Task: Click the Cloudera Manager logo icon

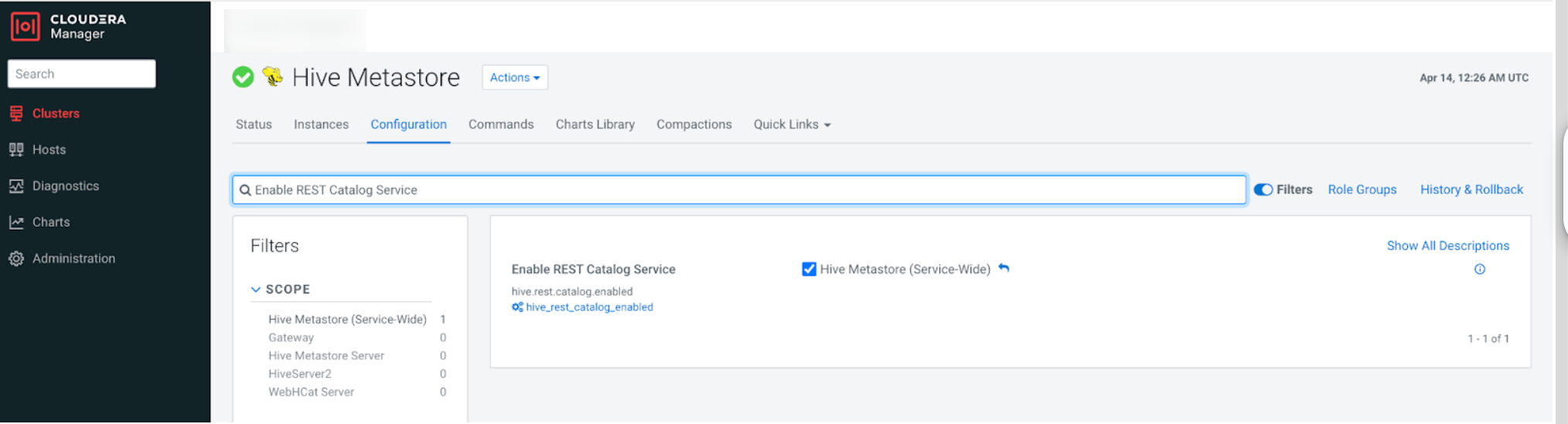Action: click(x=25, y=26)
